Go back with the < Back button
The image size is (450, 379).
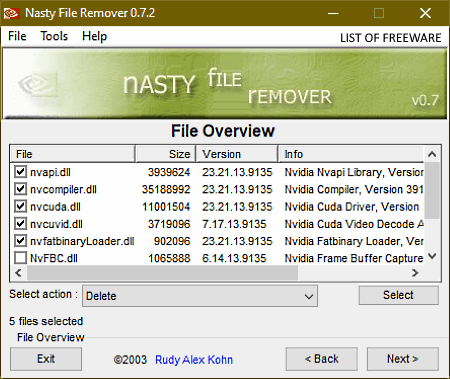(322, 359)
